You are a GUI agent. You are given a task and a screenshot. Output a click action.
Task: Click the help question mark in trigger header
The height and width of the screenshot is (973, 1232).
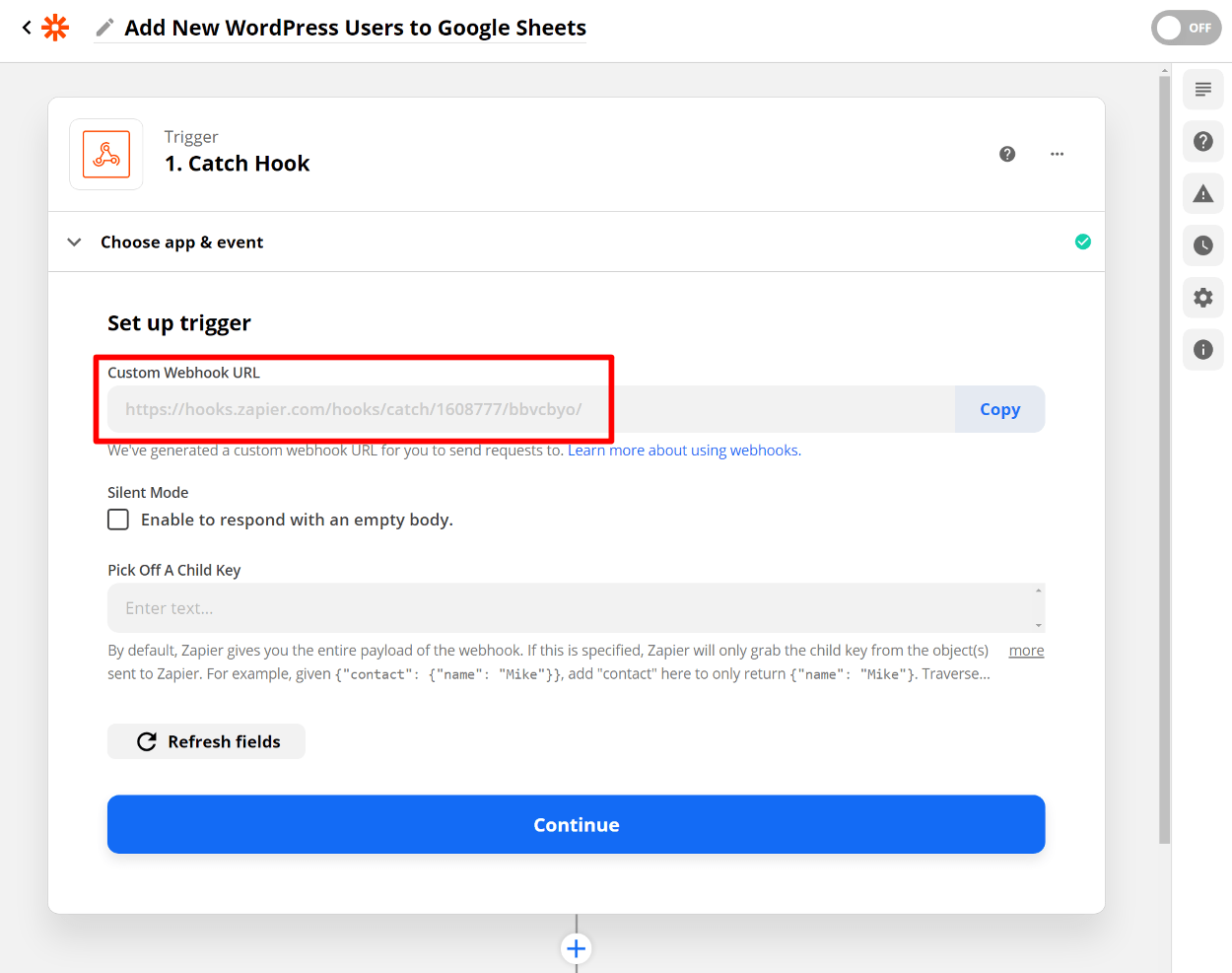[x=1007, y=154]
